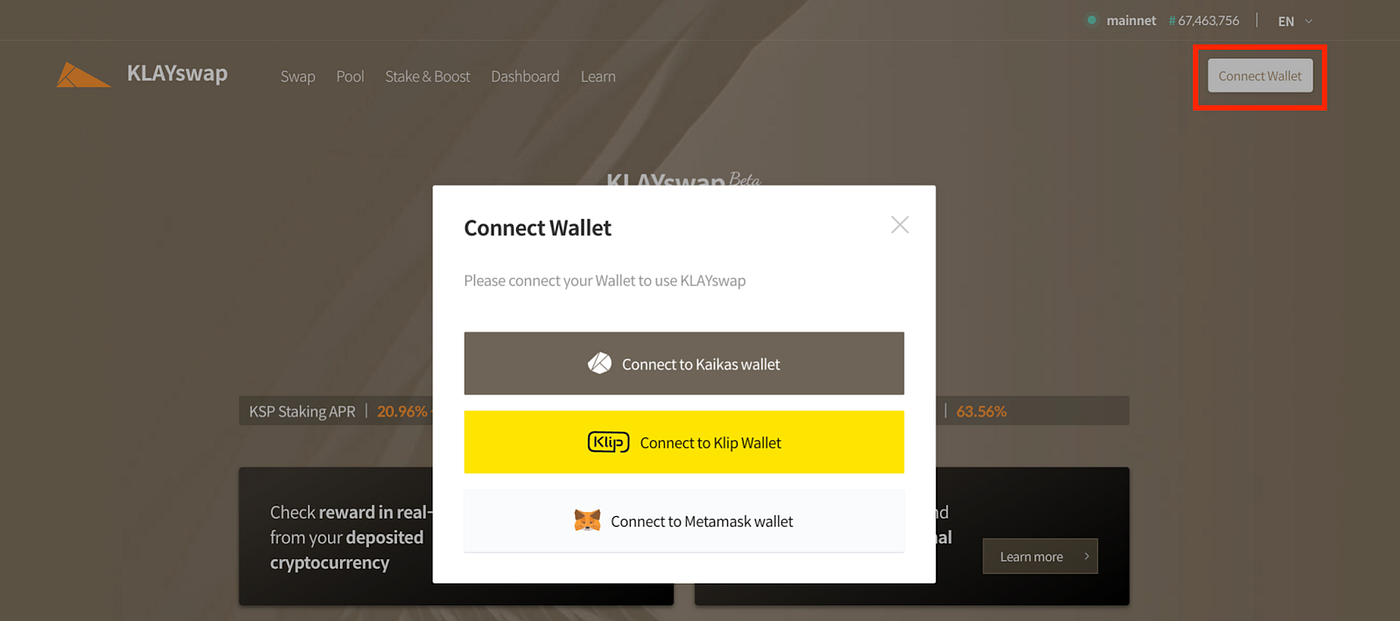Close the Connect Wallet dialog

tap(900, 225)
